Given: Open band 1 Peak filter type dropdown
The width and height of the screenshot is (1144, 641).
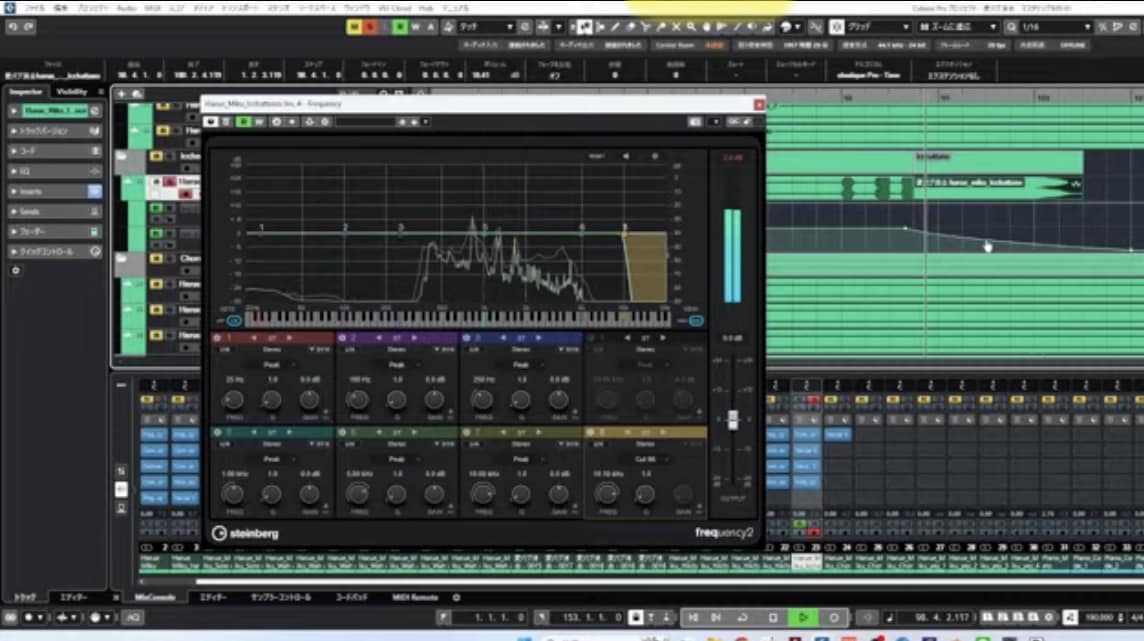Looking at the screenshot, I should pyautogui.click(x=272, y=365).
